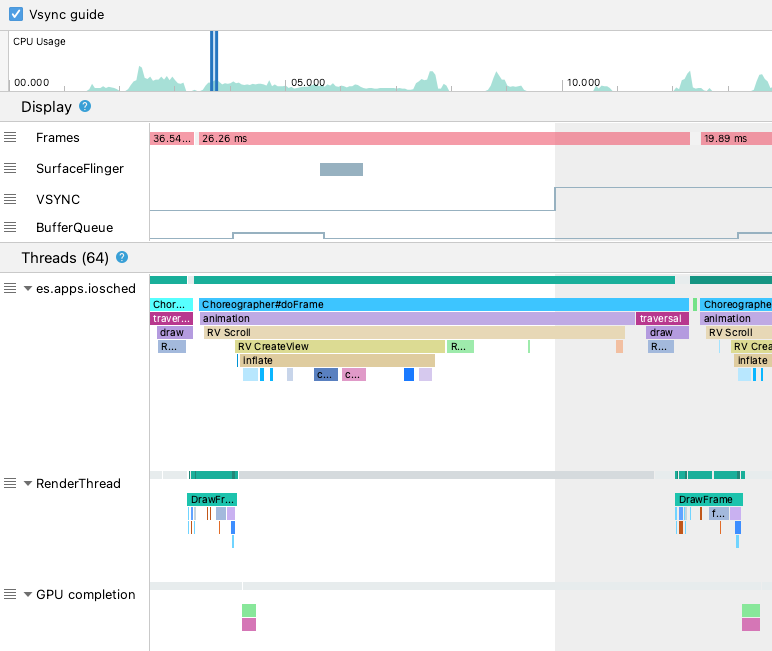Click the RenderThread row drag handle
The height and width of the screenshot is (651, 772).
pos(10,483)
